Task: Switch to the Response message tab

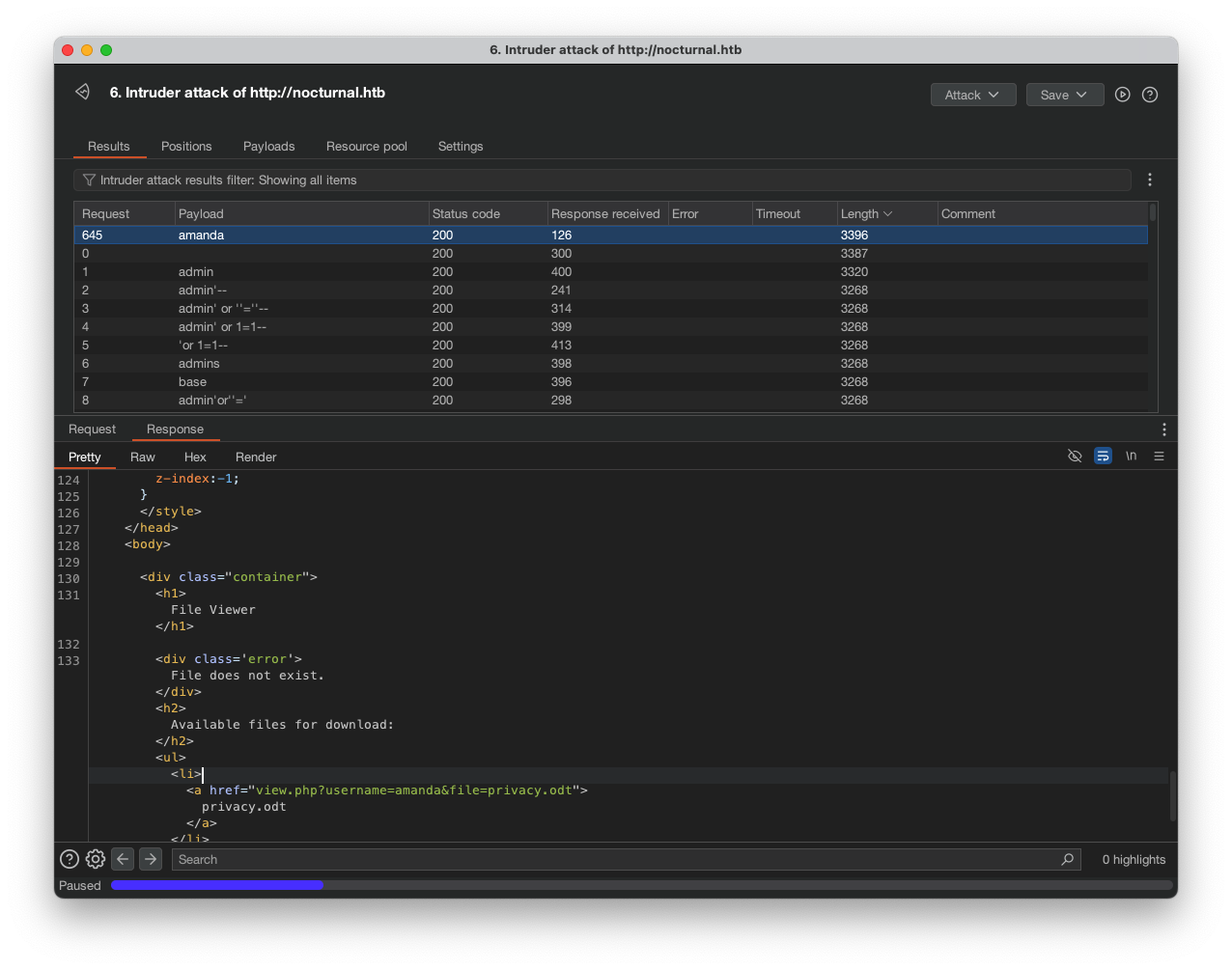Action: (x=175, y=430)
